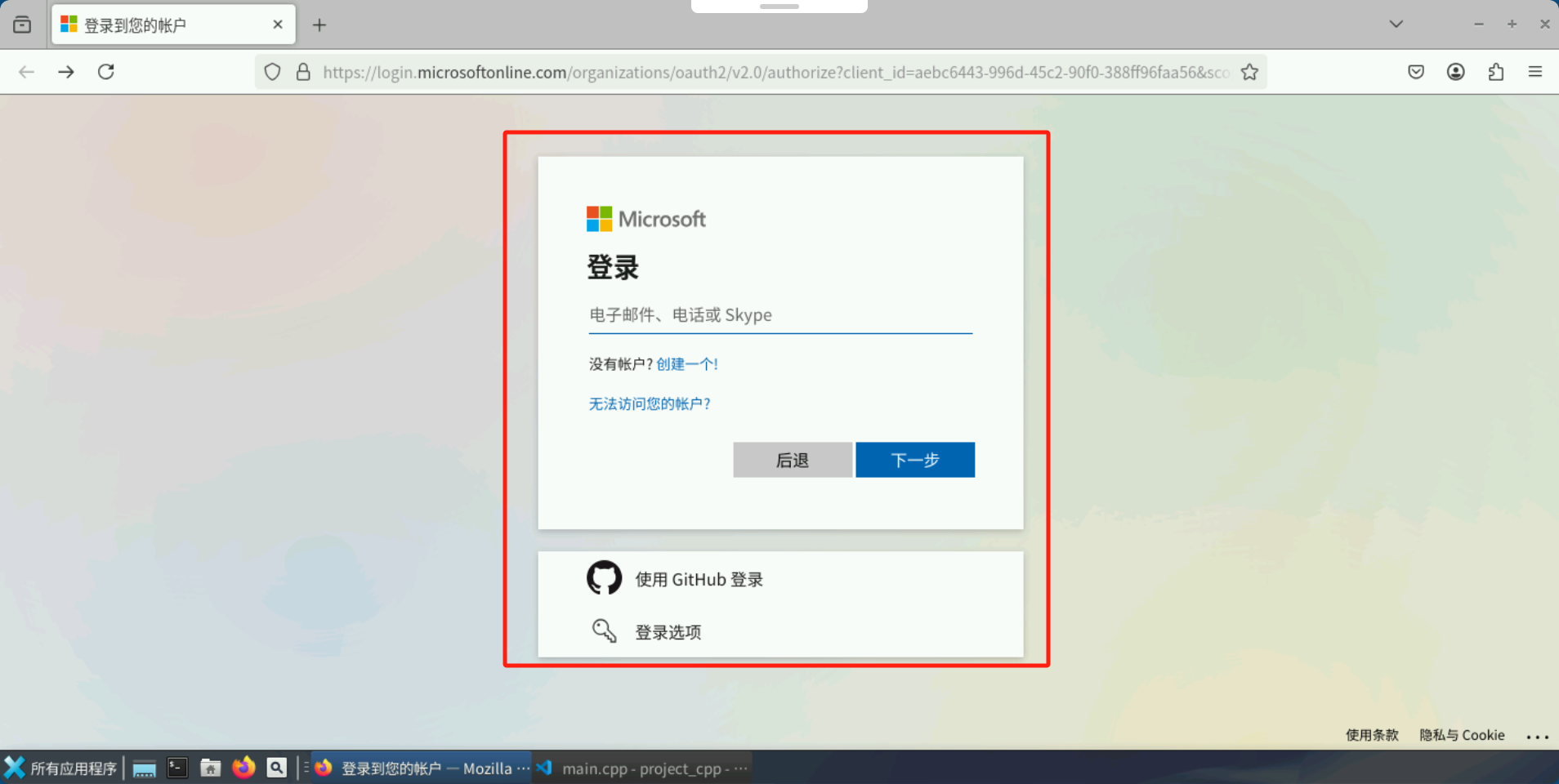Open 所有应用程序 menu in taskbar
1559x784 pixels.
point(61,768)
